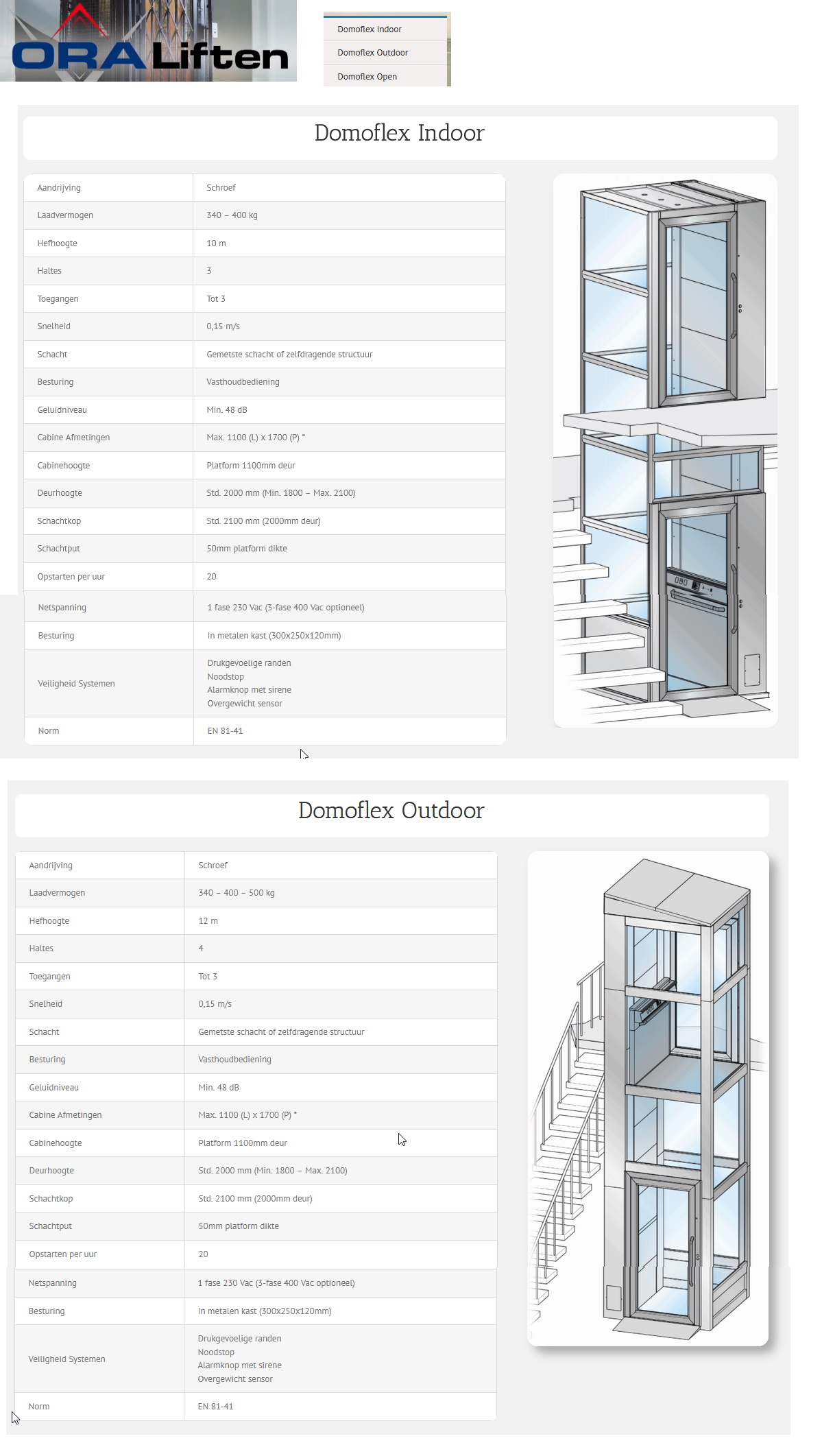Click Outdoor Geluidniveau Min. 48 dB
This screenshot has width=822, height=1456.
(x=219, y=1088)
